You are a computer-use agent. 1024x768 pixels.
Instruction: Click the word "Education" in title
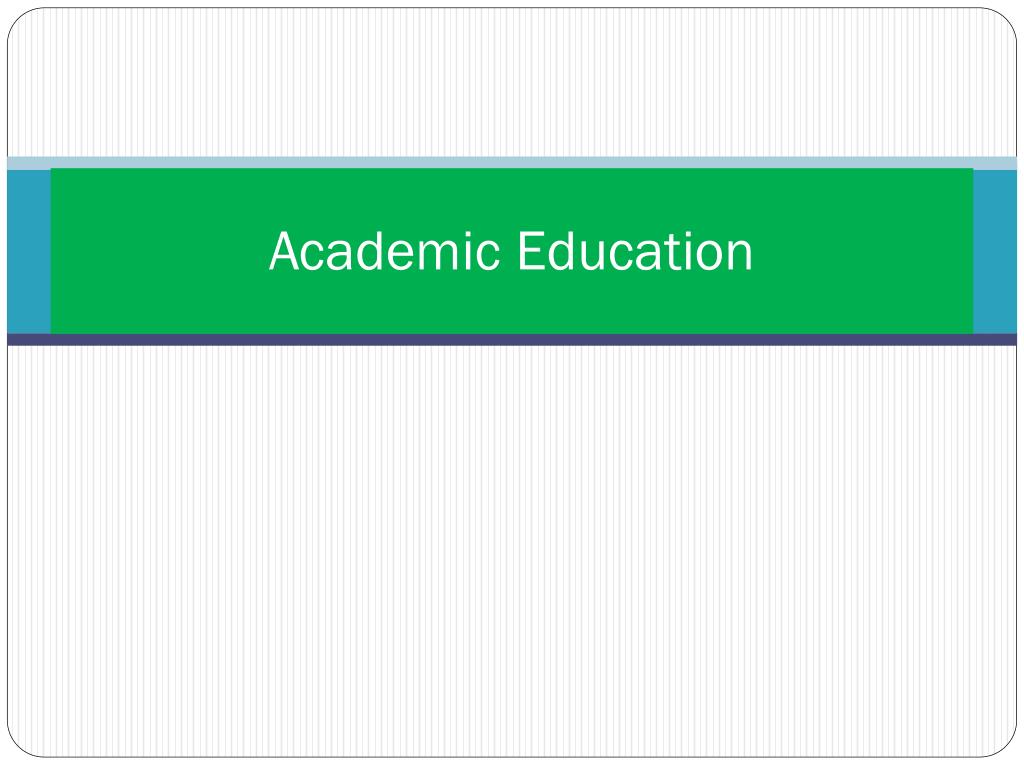tap(635, 251)
